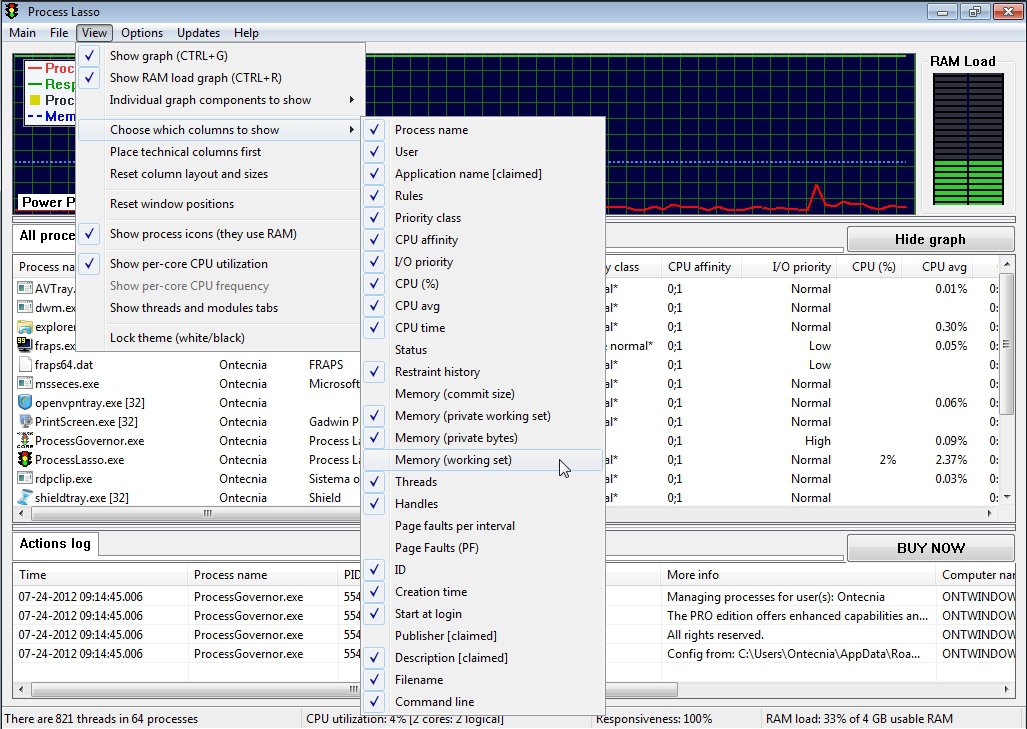Sort log by Time column header
This screenshot has width=1027, height=729.
click(100, 574)
